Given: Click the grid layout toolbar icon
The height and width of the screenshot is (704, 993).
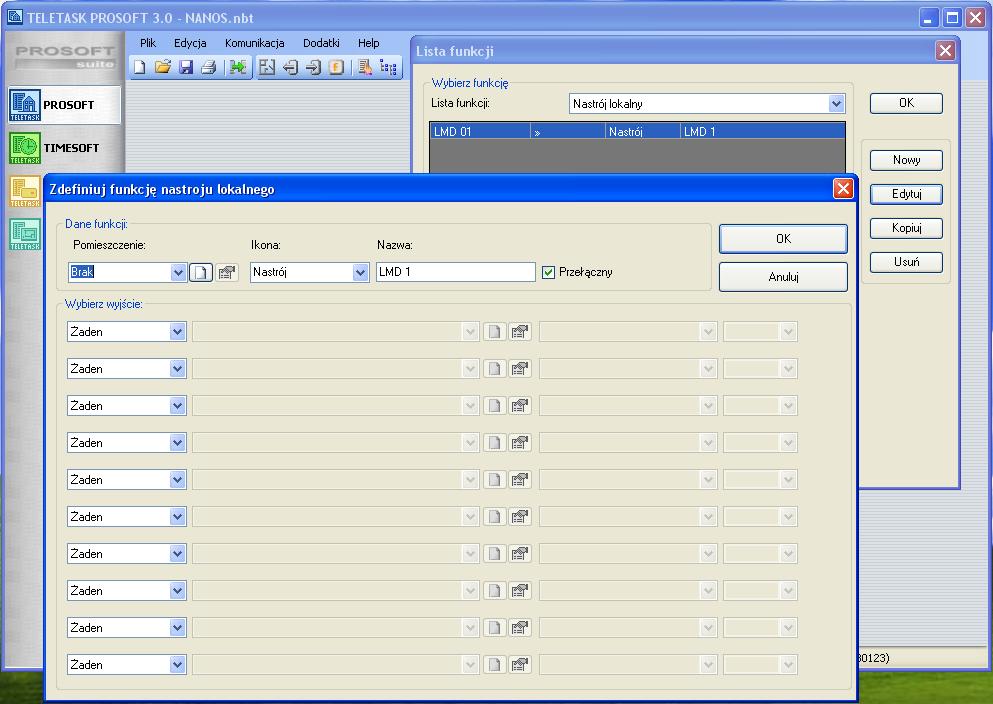Looking at the screenshot, I should (267, 67).
